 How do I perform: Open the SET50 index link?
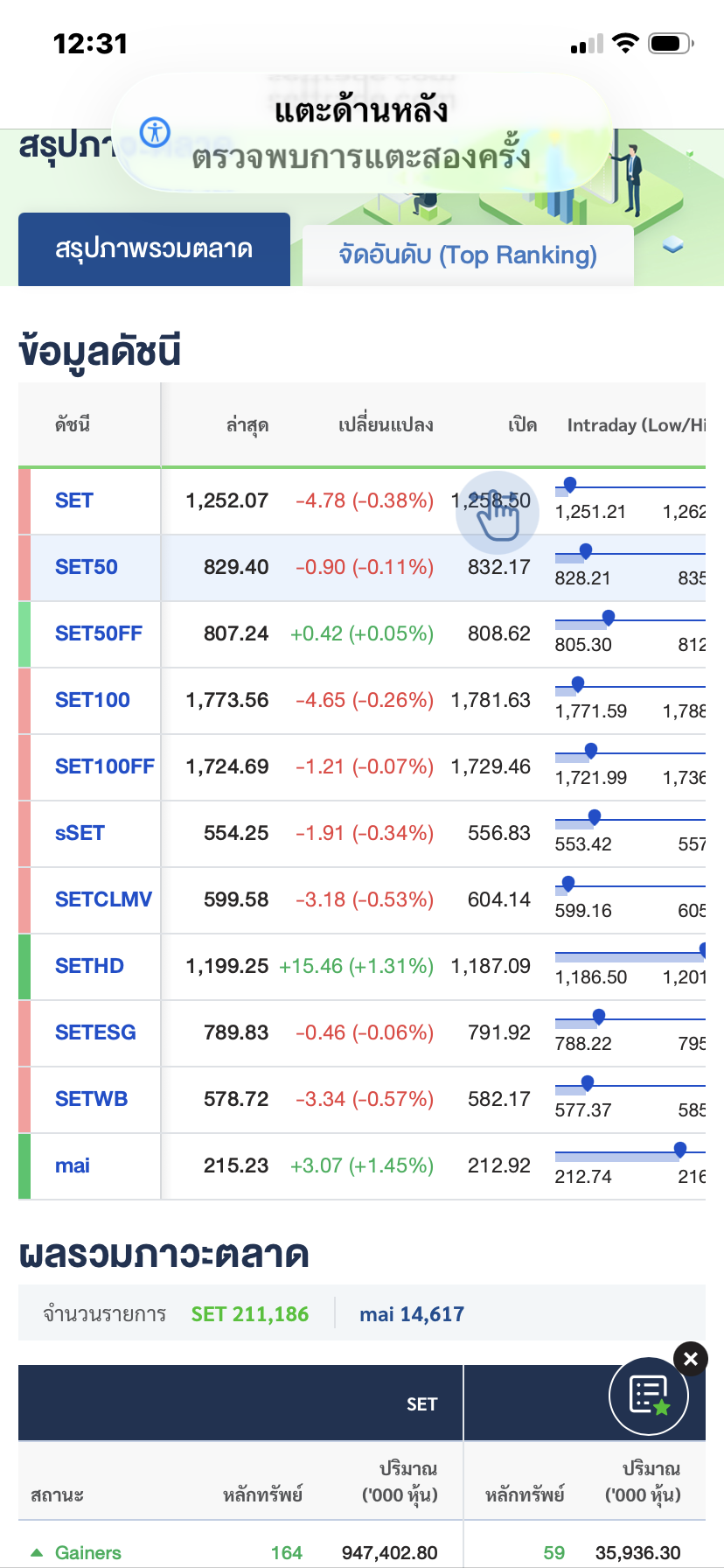[87, 567]
